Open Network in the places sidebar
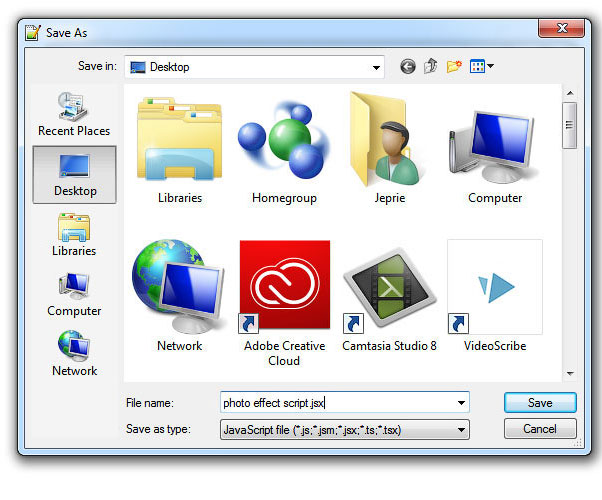Screen dimensions: 602x500 [74, 354]
